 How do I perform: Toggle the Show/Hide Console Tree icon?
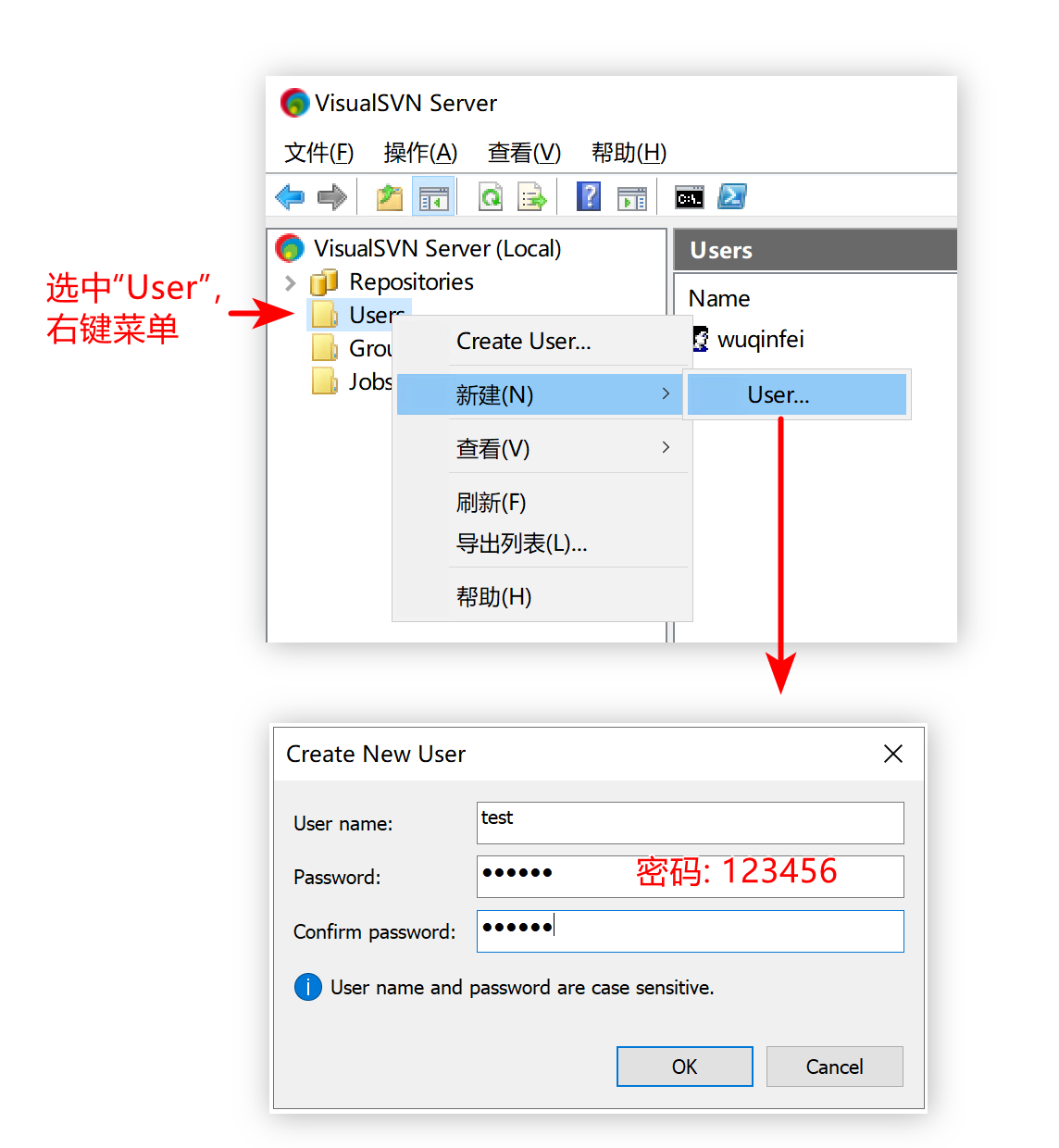point(433,196)
